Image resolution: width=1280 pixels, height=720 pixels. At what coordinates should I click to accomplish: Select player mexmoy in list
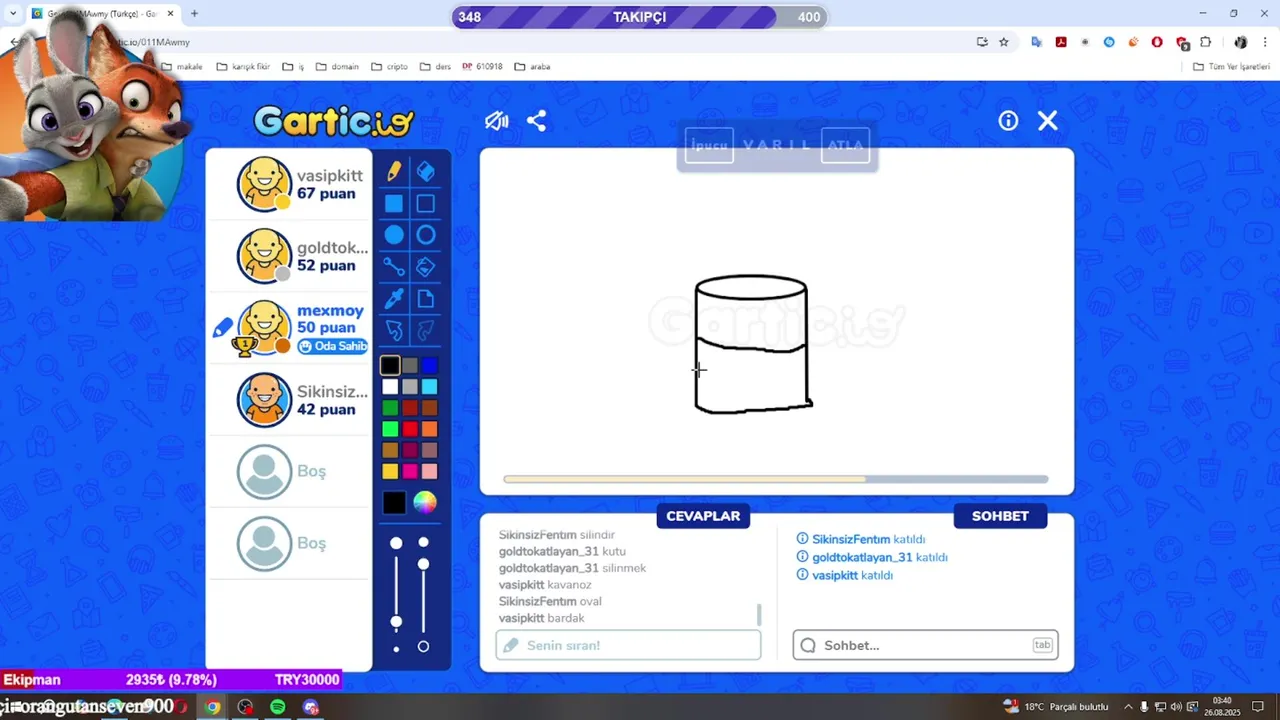tap(289, 328)
